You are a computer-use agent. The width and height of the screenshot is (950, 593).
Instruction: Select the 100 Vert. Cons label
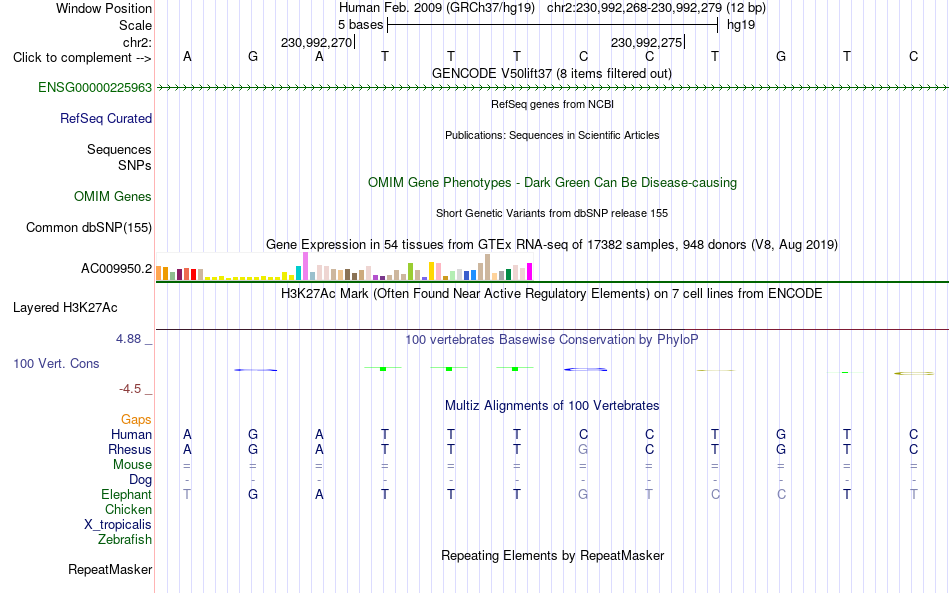pyautogui.click(x=56, y=363)
